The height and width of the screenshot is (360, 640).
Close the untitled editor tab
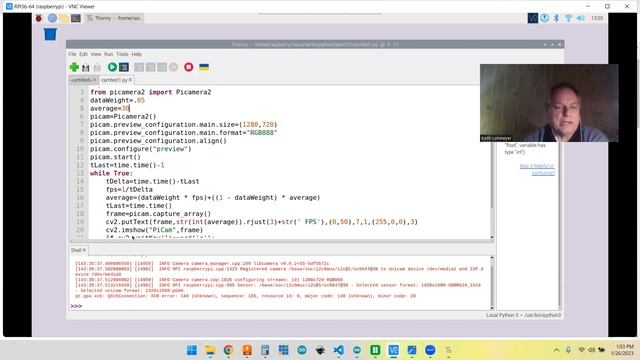[x=95, y=80]
